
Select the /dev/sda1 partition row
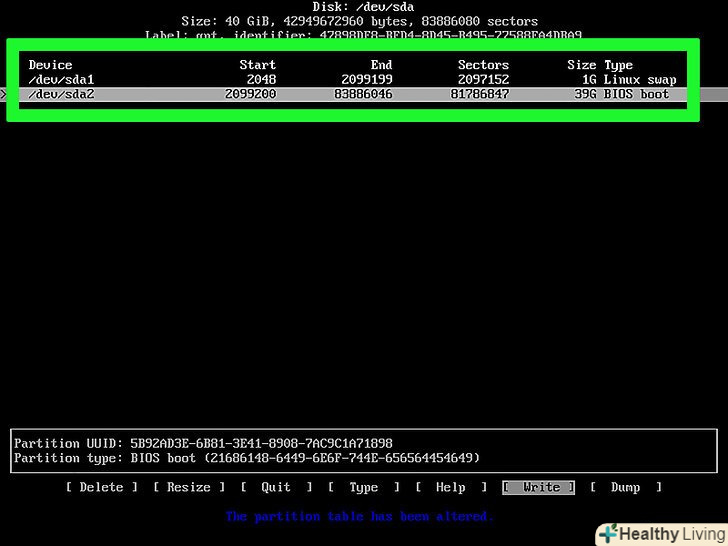62,80
